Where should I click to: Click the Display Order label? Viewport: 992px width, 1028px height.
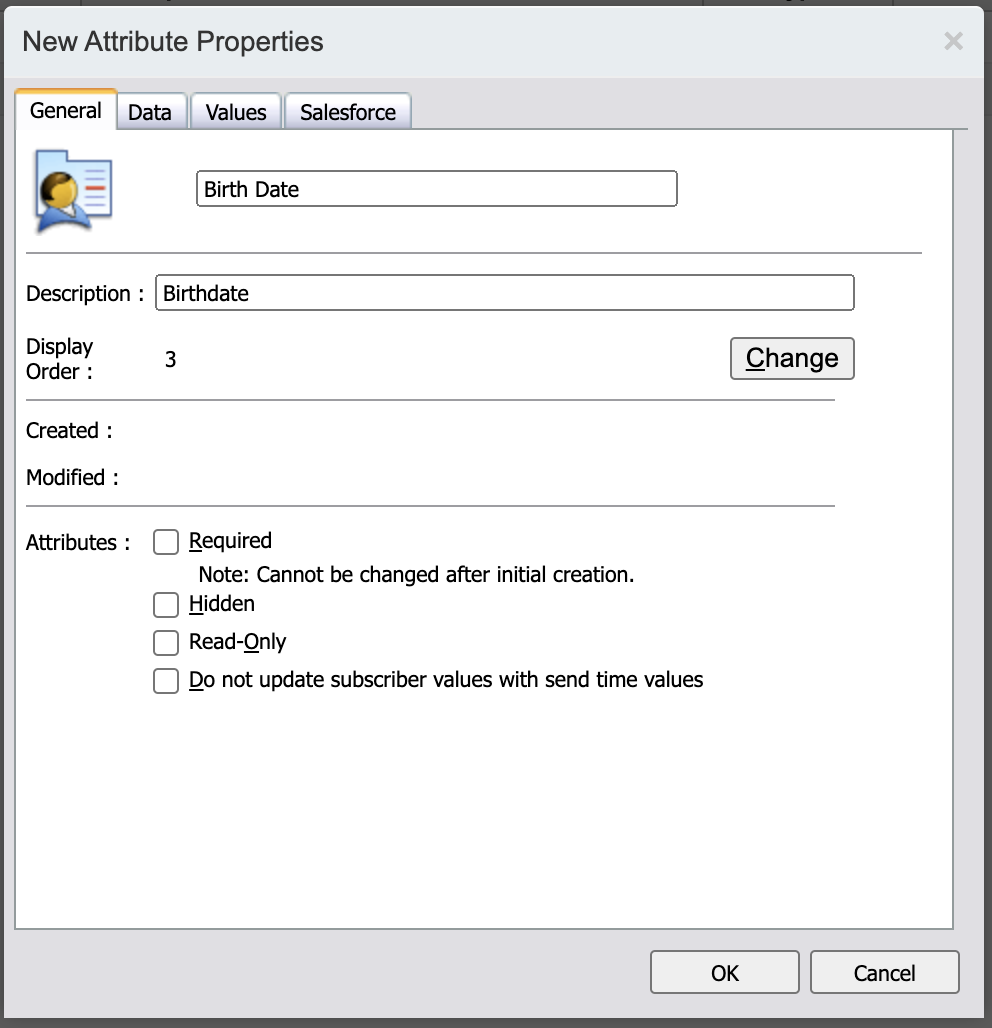(x=60, y=359)
